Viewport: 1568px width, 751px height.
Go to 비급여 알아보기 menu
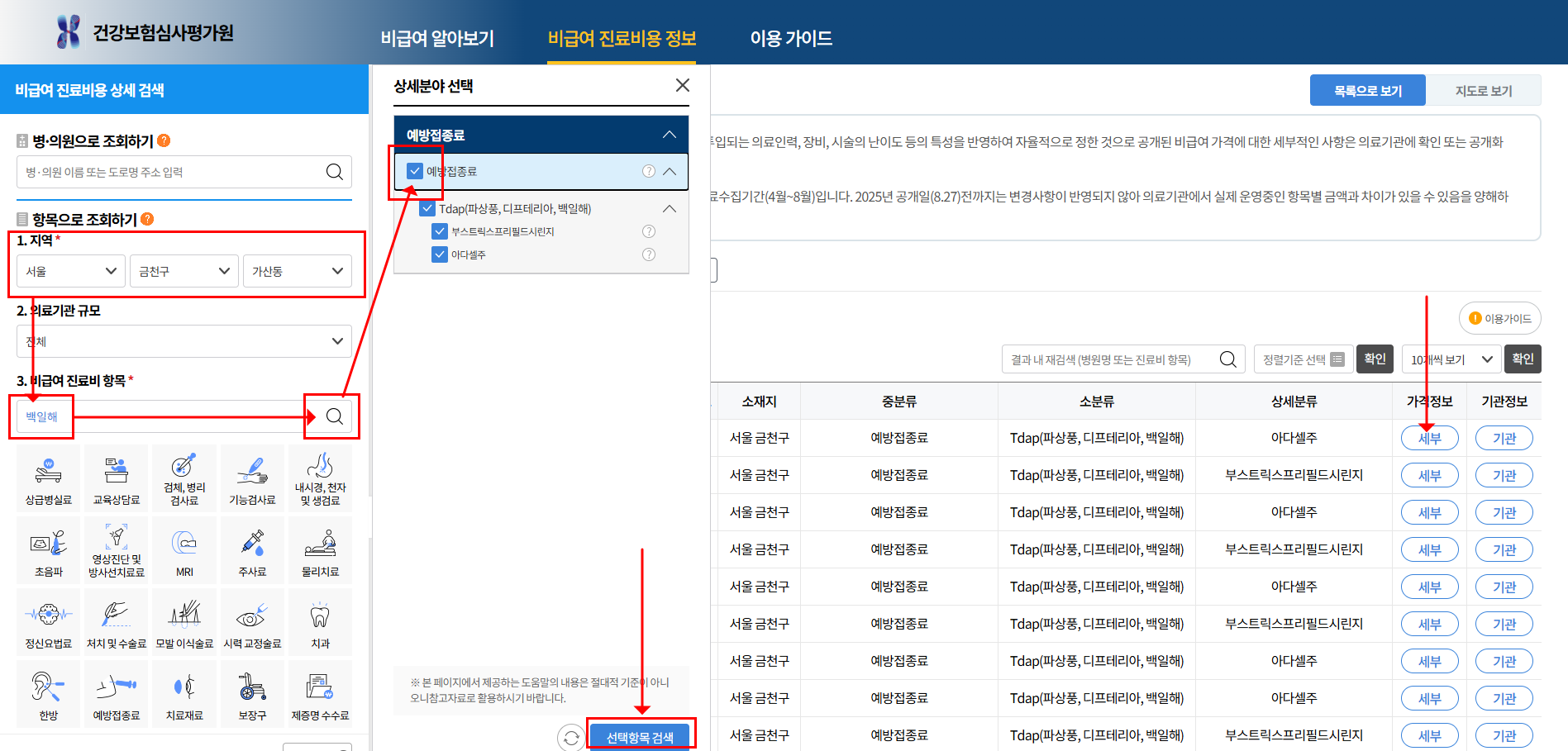[x=437, y=38]
